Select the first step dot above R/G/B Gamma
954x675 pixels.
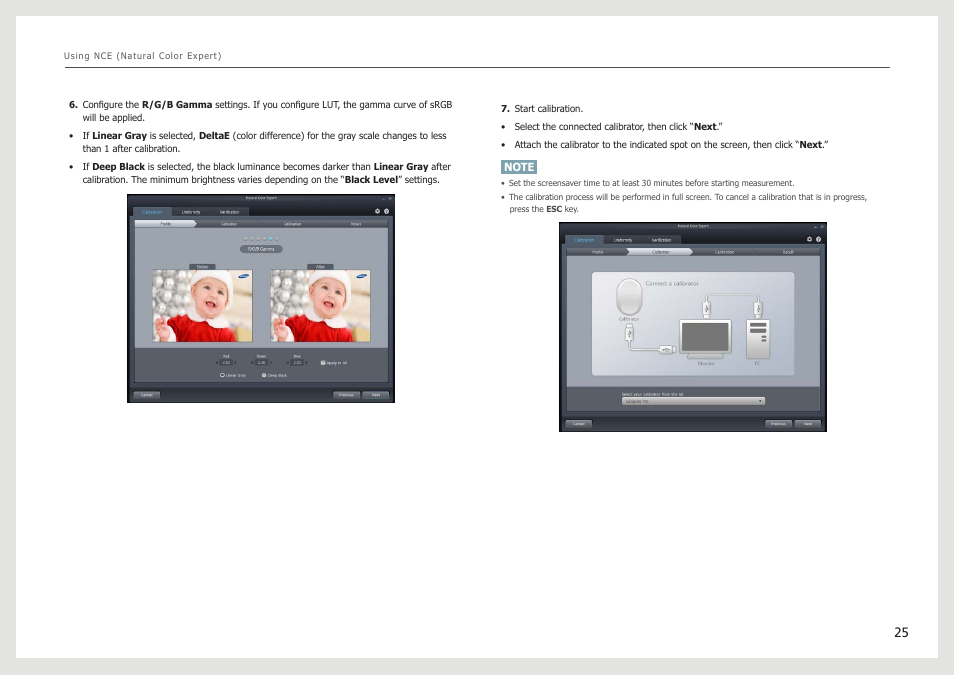(x=245, y=239)
